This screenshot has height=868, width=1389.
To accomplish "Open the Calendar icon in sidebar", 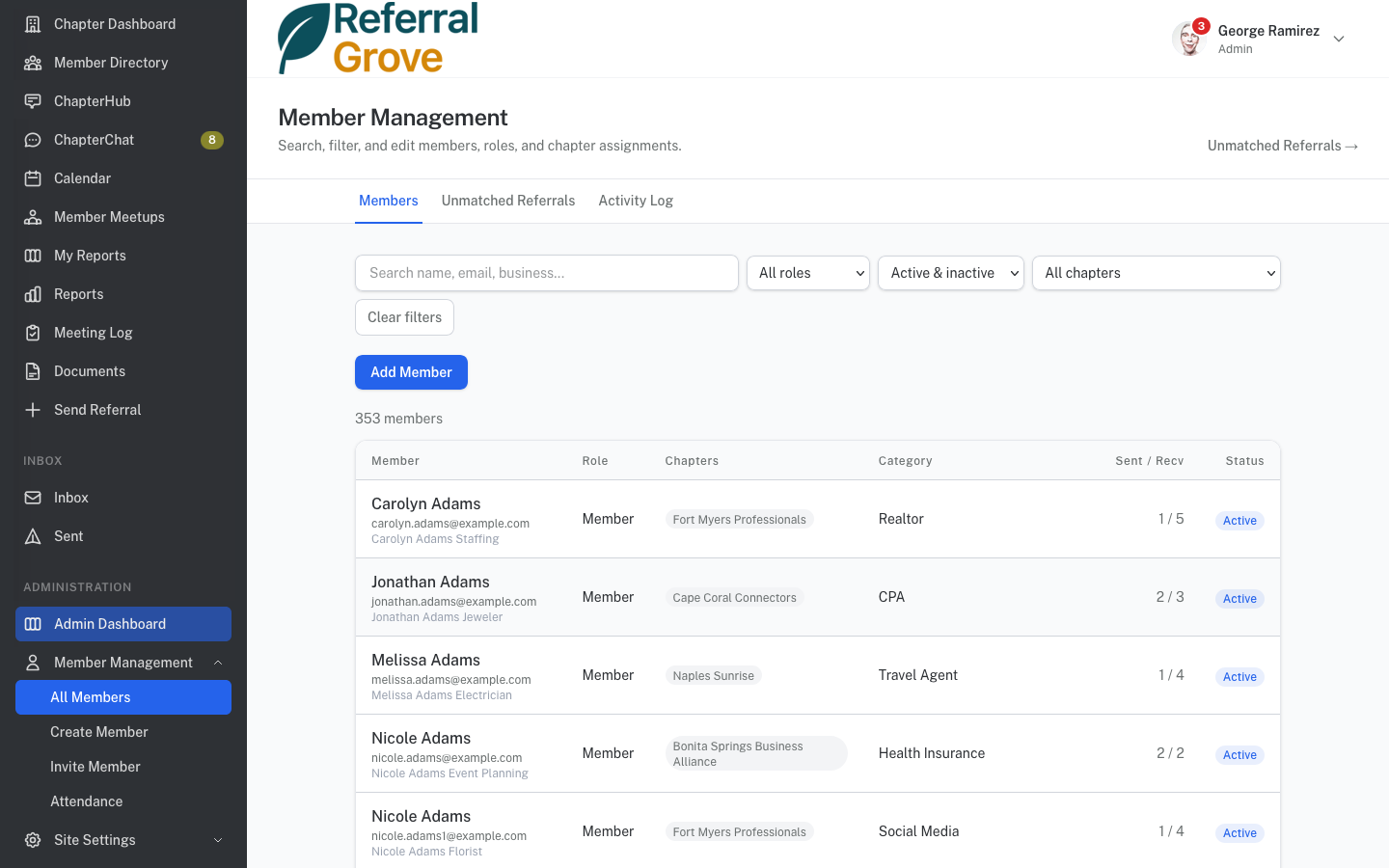I will point(33,178).
